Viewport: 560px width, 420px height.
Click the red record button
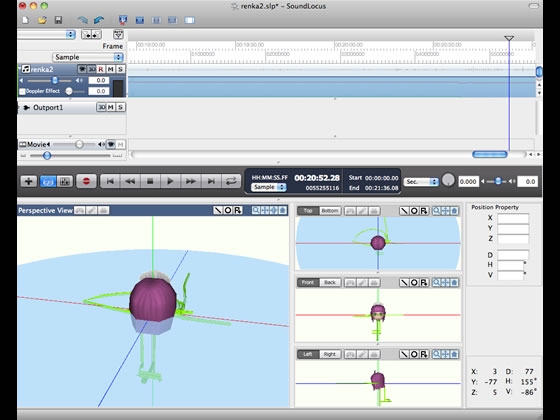(86, 181)
